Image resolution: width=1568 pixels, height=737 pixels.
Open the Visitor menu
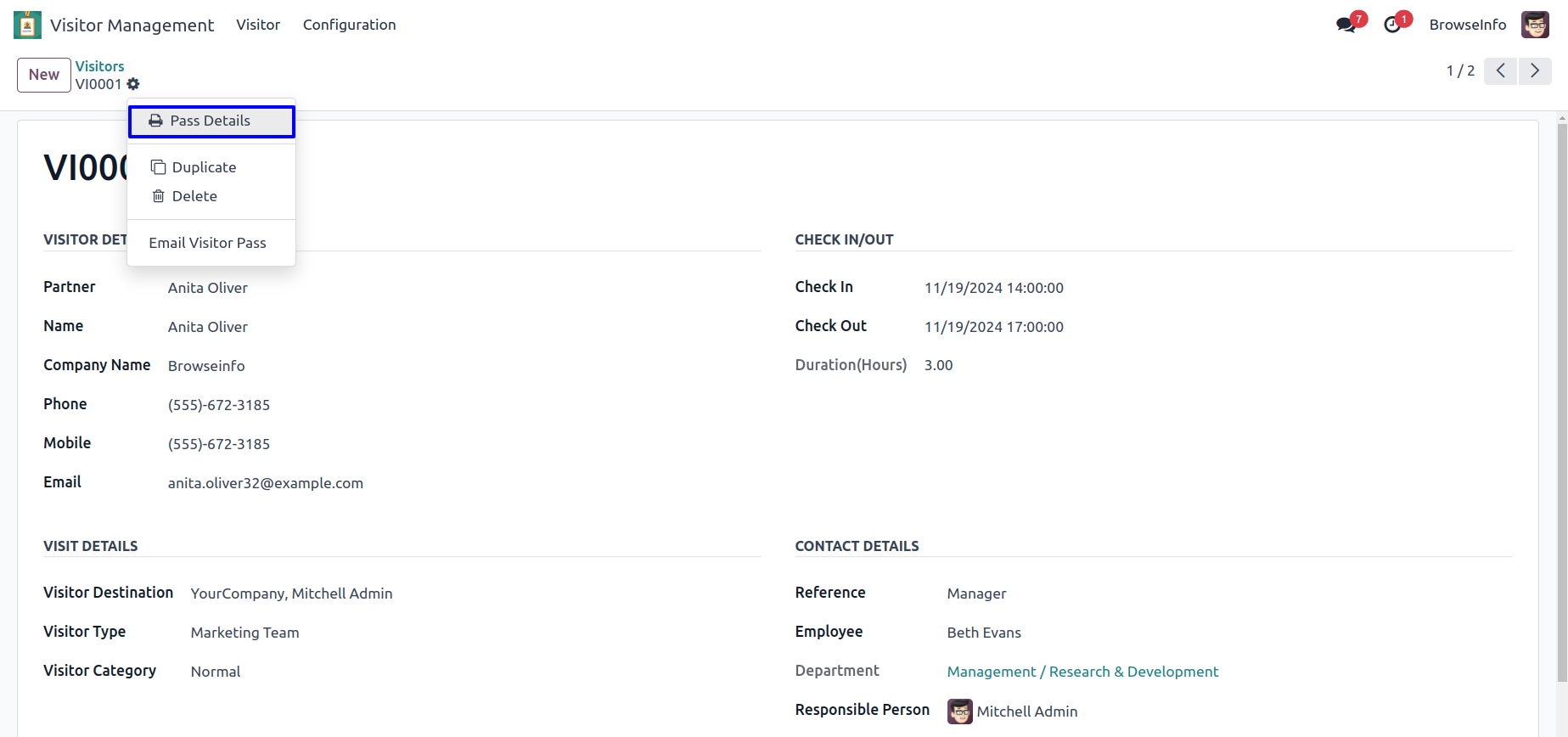pos(258,25)
